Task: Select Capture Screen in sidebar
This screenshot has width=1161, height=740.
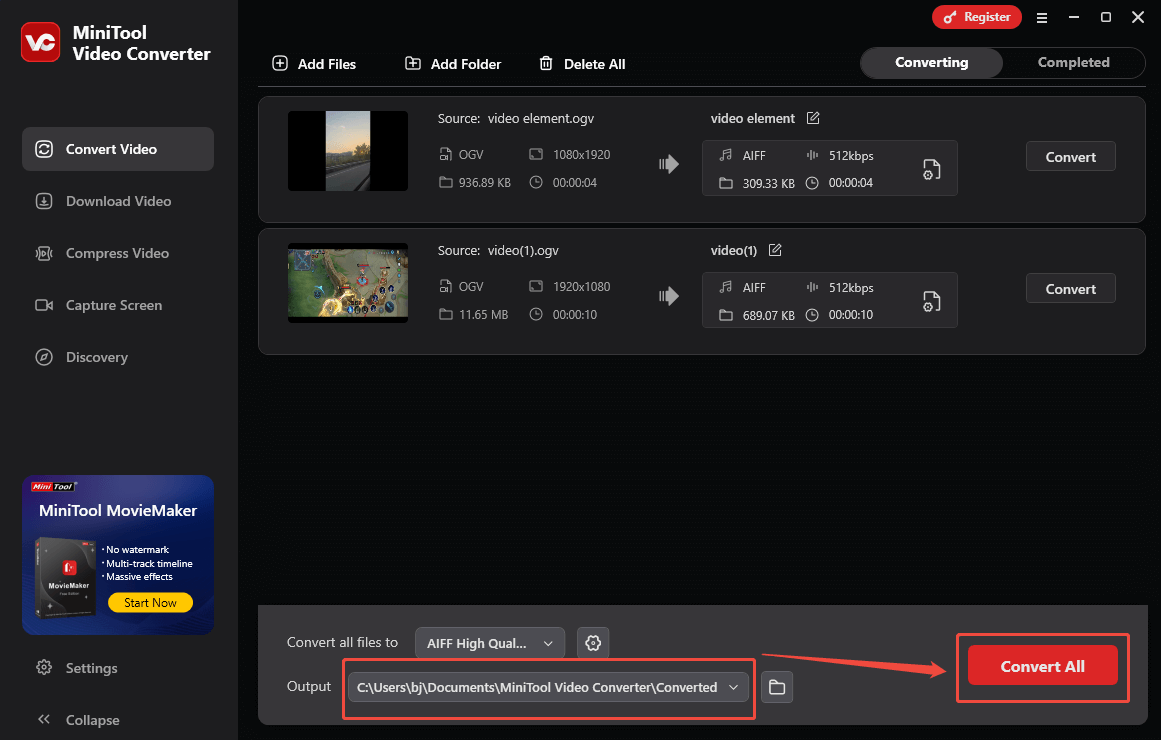Action: (118, 305)
